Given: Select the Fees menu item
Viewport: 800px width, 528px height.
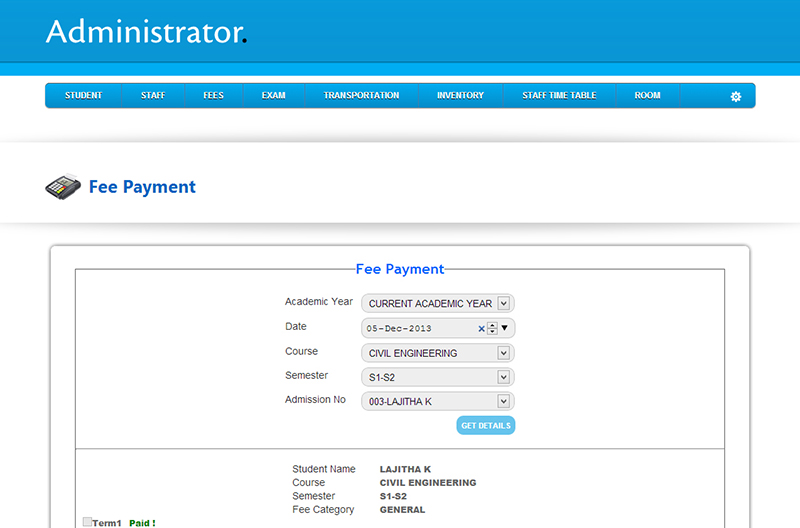Looking at the screenshot, I should tap(213, 96).
